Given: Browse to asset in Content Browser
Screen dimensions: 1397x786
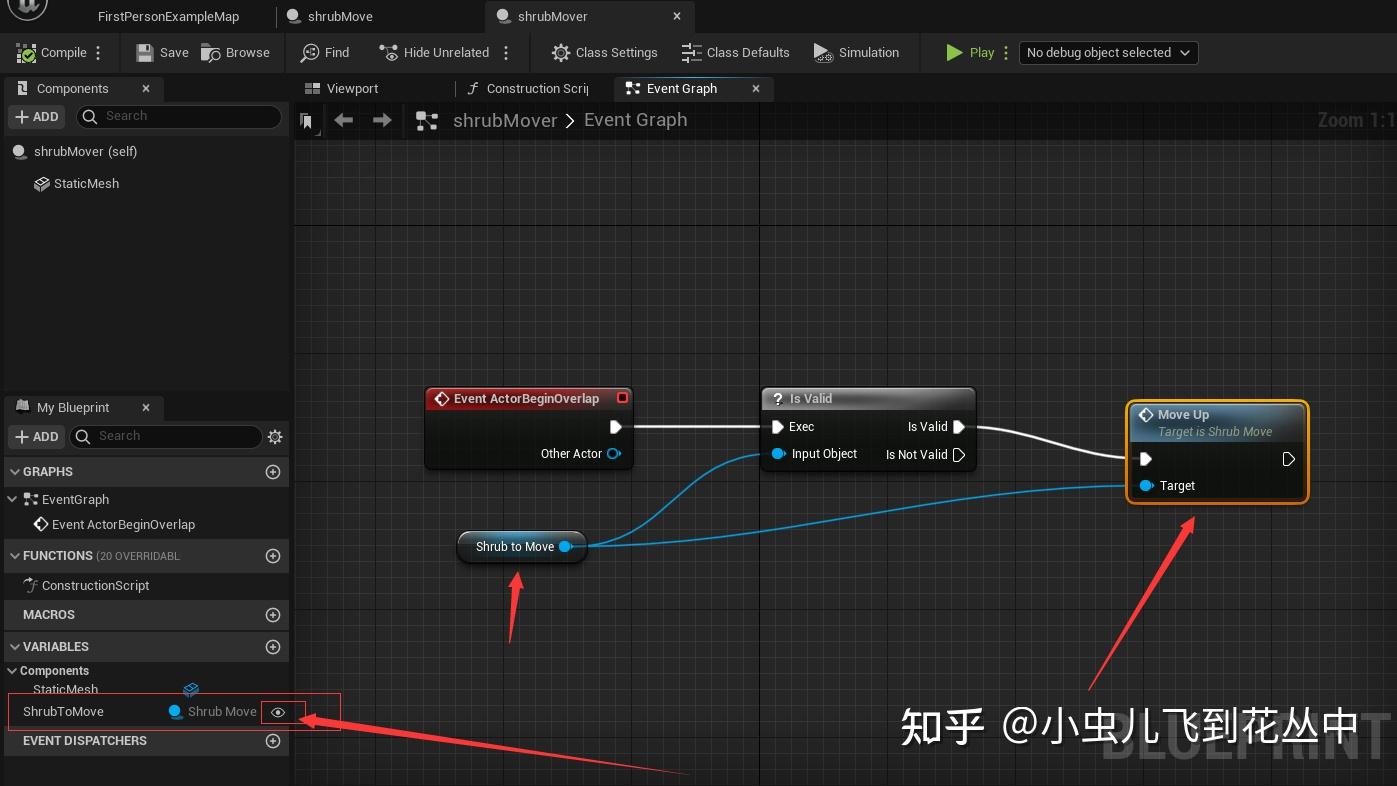Looking at the screenshot, I should (235, 53).
